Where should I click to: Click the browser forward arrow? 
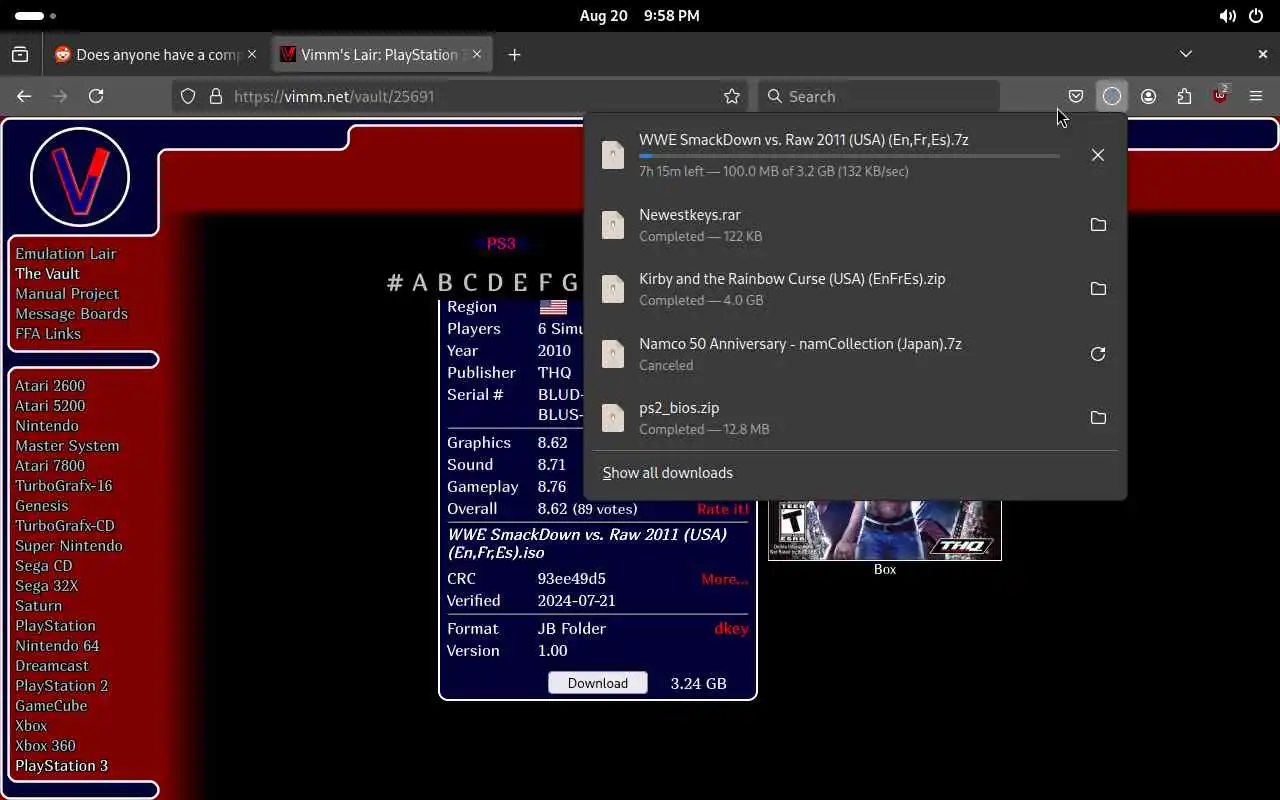point(60,96)
